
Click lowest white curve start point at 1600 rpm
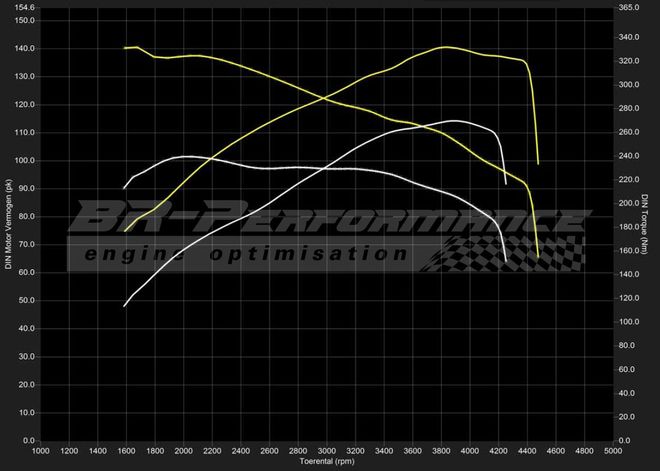pos(125,305)
